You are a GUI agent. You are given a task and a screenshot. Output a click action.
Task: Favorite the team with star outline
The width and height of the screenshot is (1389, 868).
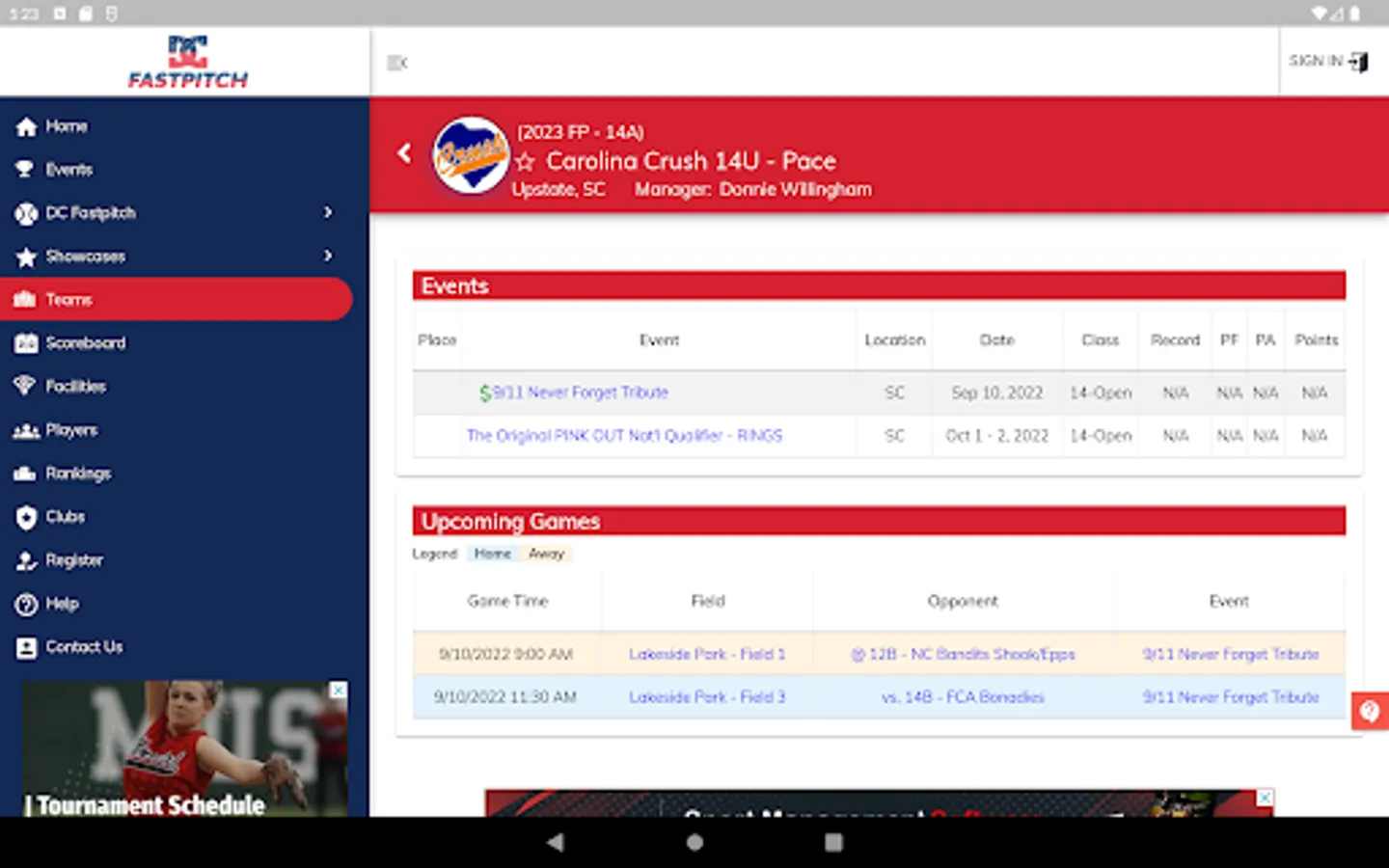point(525,162)
